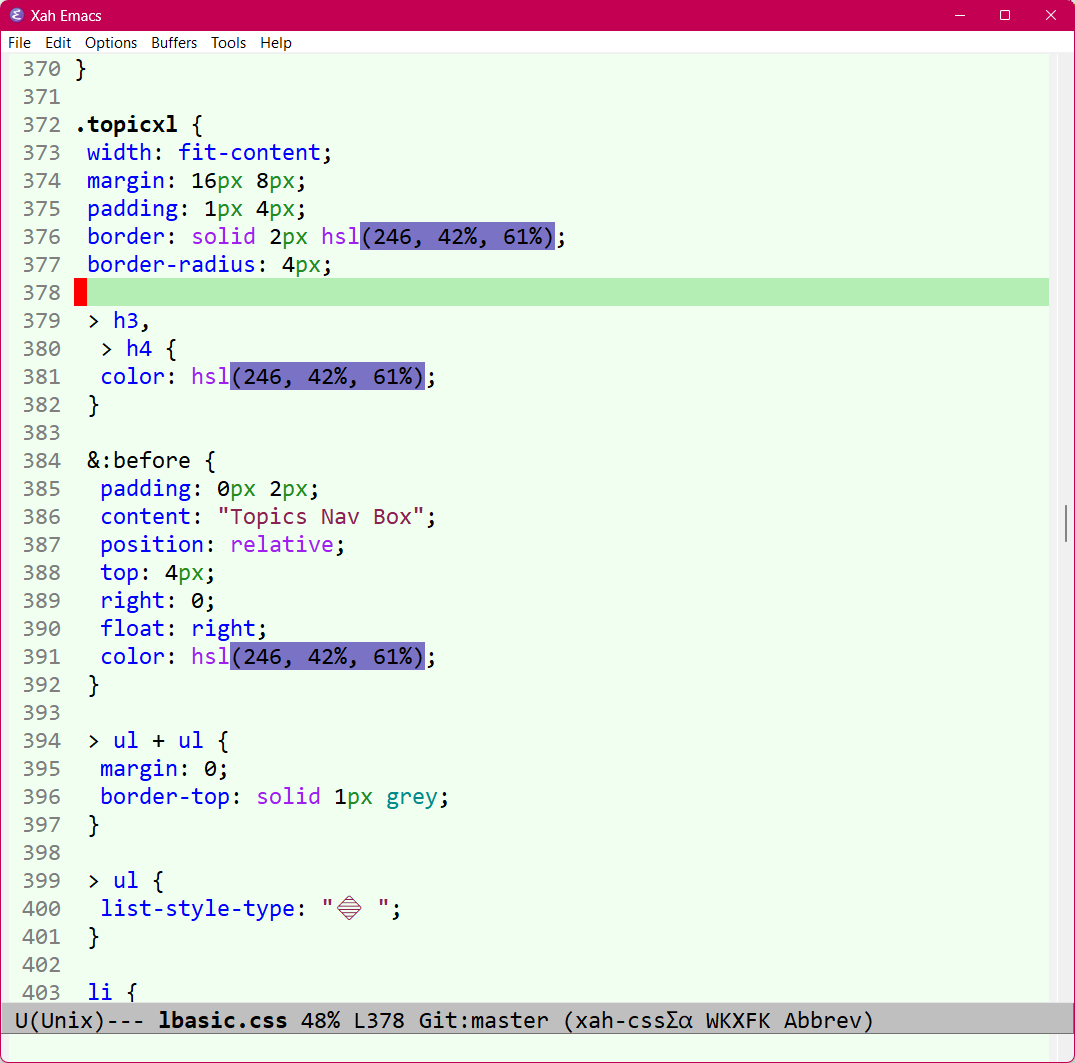Close the Xah Emacs window

1050,15
